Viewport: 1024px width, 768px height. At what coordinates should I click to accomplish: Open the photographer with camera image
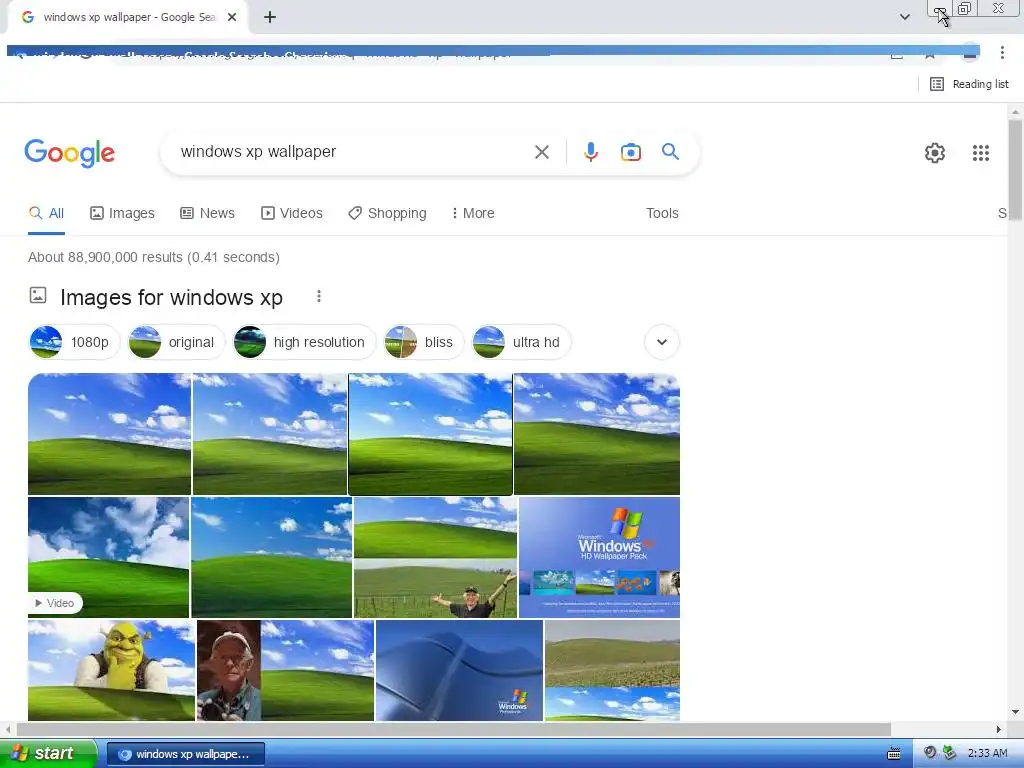(285, 670)
